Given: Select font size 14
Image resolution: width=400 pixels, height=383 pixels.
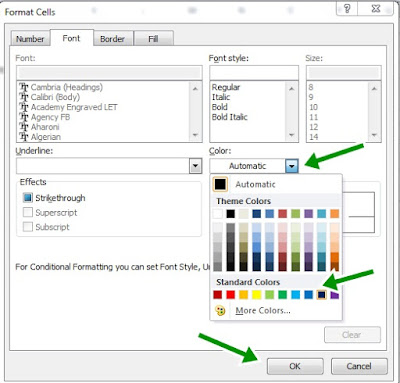Looking at the screenshot, I should tap(314, 137).
